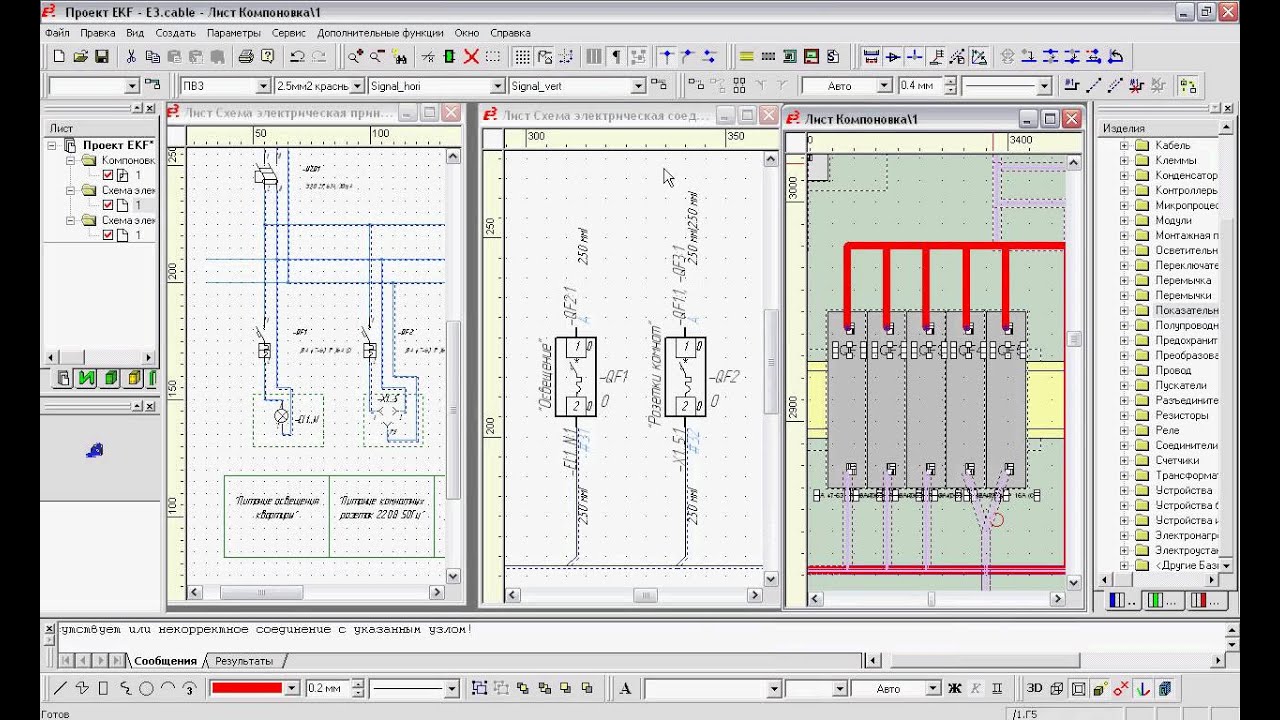
Task: Click the text tool letter A icon
Action: [625, 688]
